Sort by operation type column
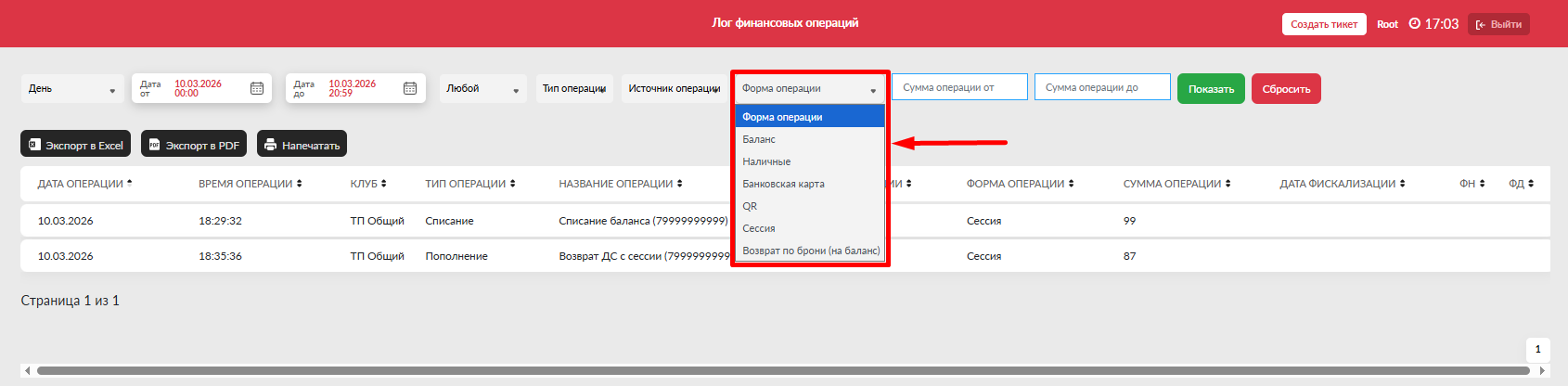 pyautogui.click(x=469, y=184)
